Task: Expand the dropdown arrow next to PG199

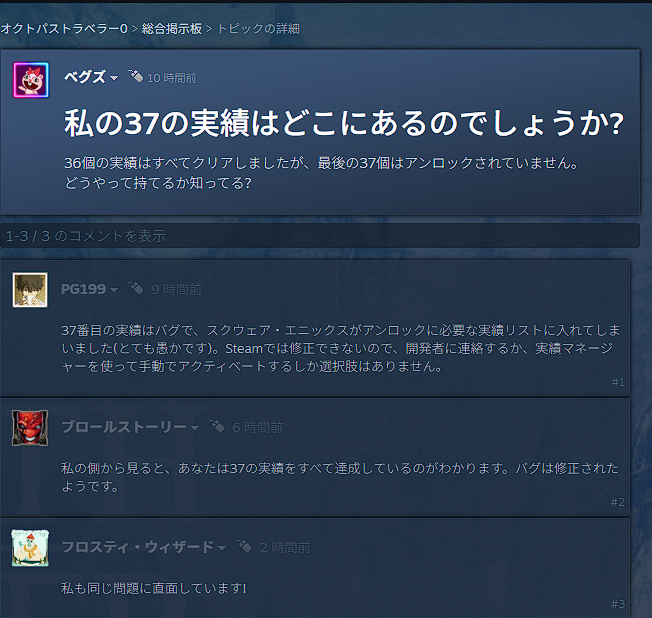Action: click(114, 290)
